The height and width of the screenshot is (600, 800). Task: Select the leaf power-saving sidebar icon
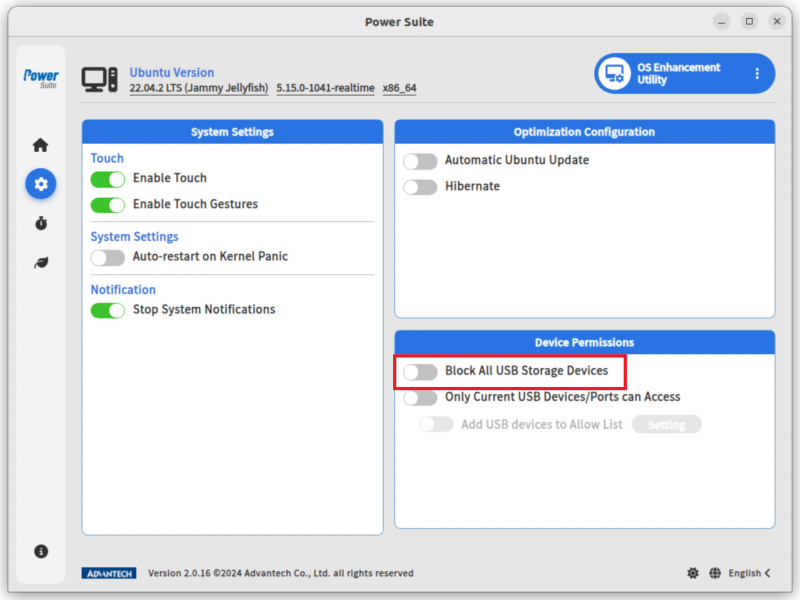click(40, 262)
